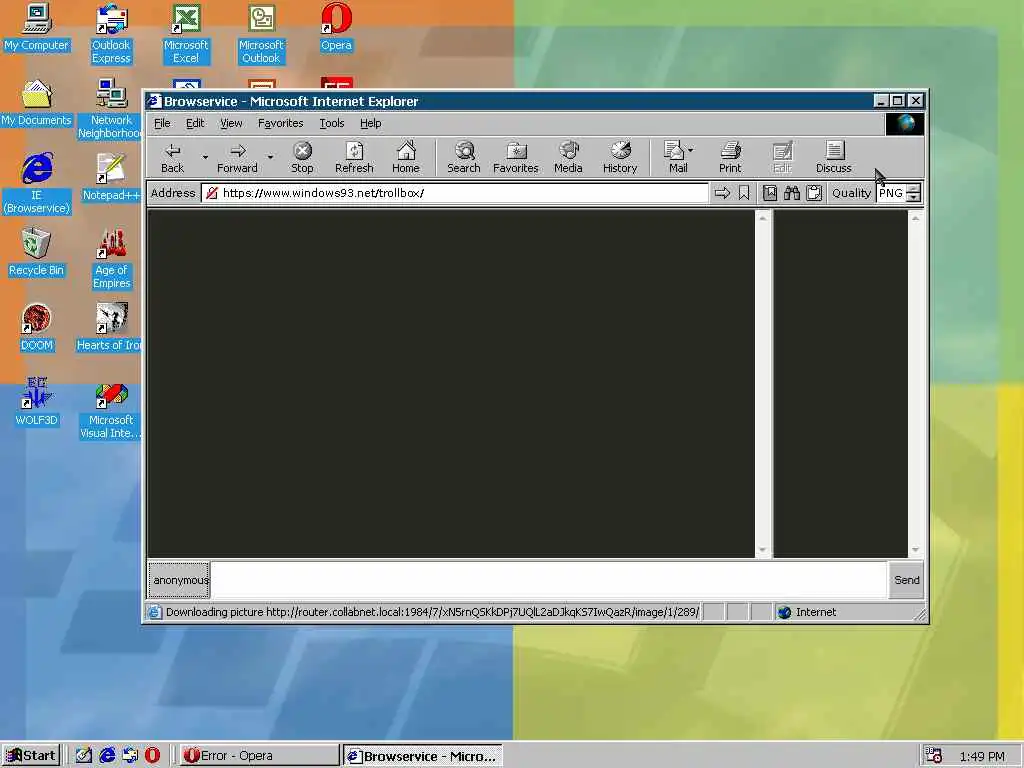
Task: Go back using the Back toolbar button
Action: pyautogui.click(x=172, y=157)
